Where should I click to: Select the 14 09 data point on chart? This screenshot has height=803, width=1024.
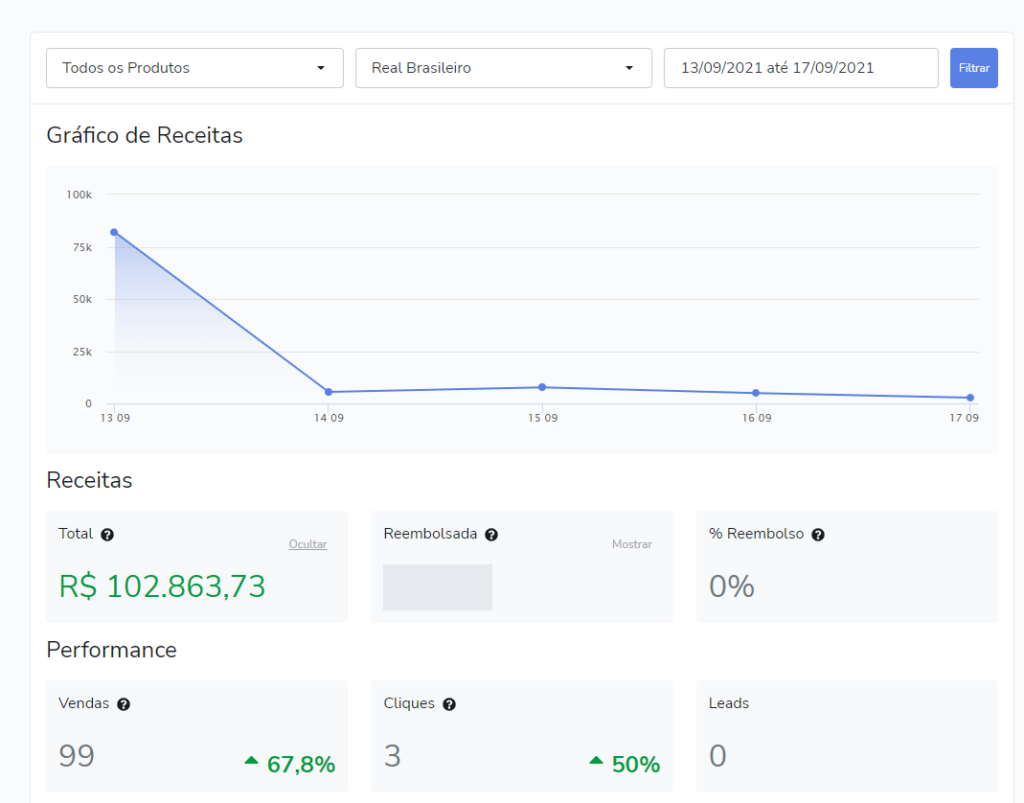click(328, 392)
